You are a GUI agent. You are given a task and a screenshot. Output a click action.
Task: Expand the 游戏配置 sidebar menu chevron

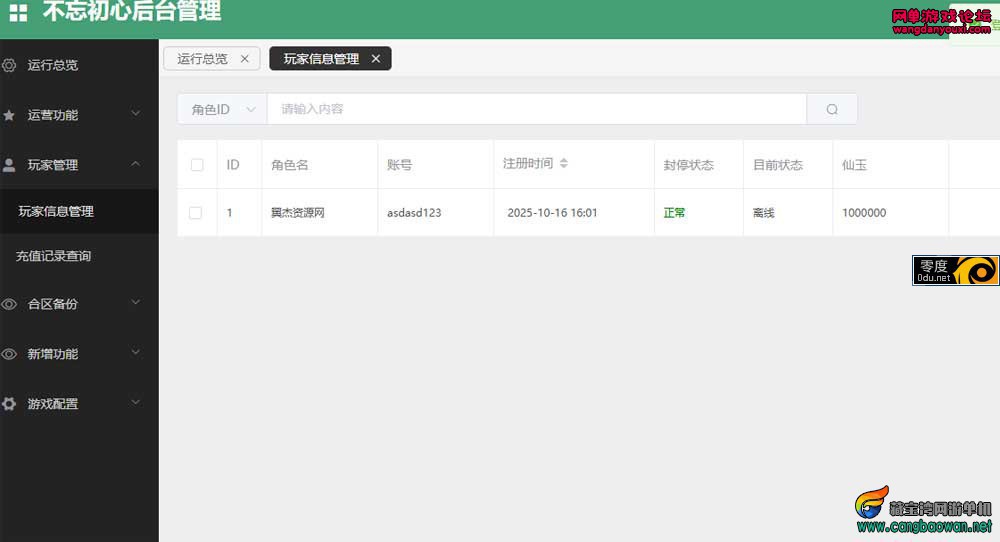(x=136, y=402)
